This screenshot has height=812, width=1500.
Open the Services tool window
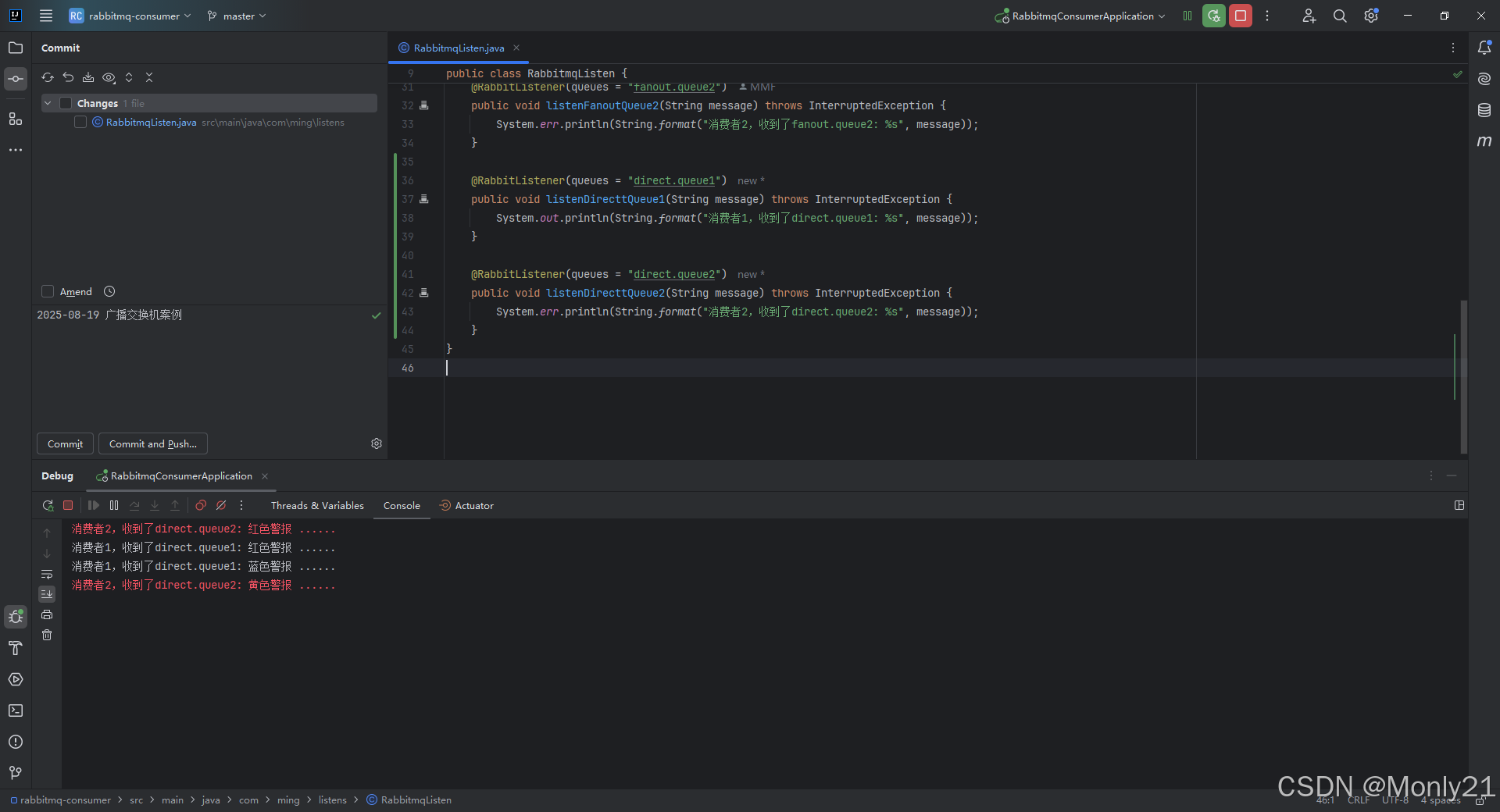coord(16,679)
